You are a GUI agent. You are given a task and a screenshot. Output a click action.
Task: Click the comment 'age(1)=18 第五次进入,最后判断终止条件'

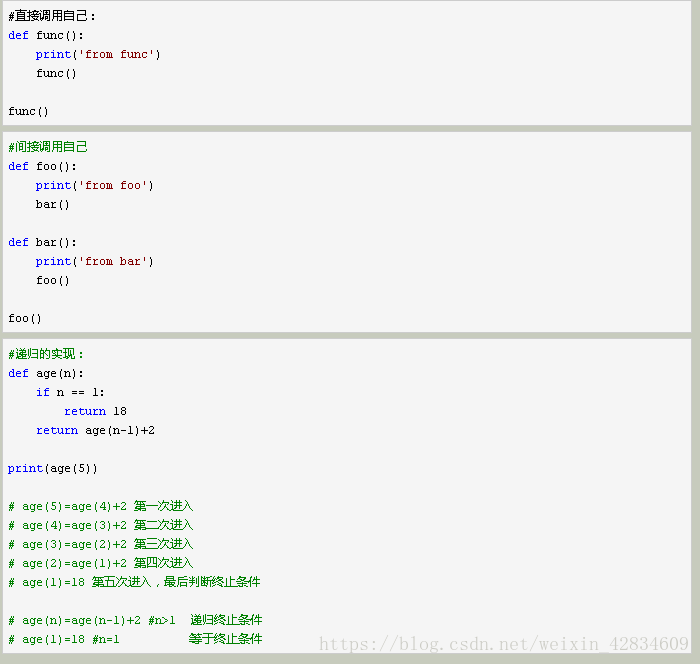point(134,582)
